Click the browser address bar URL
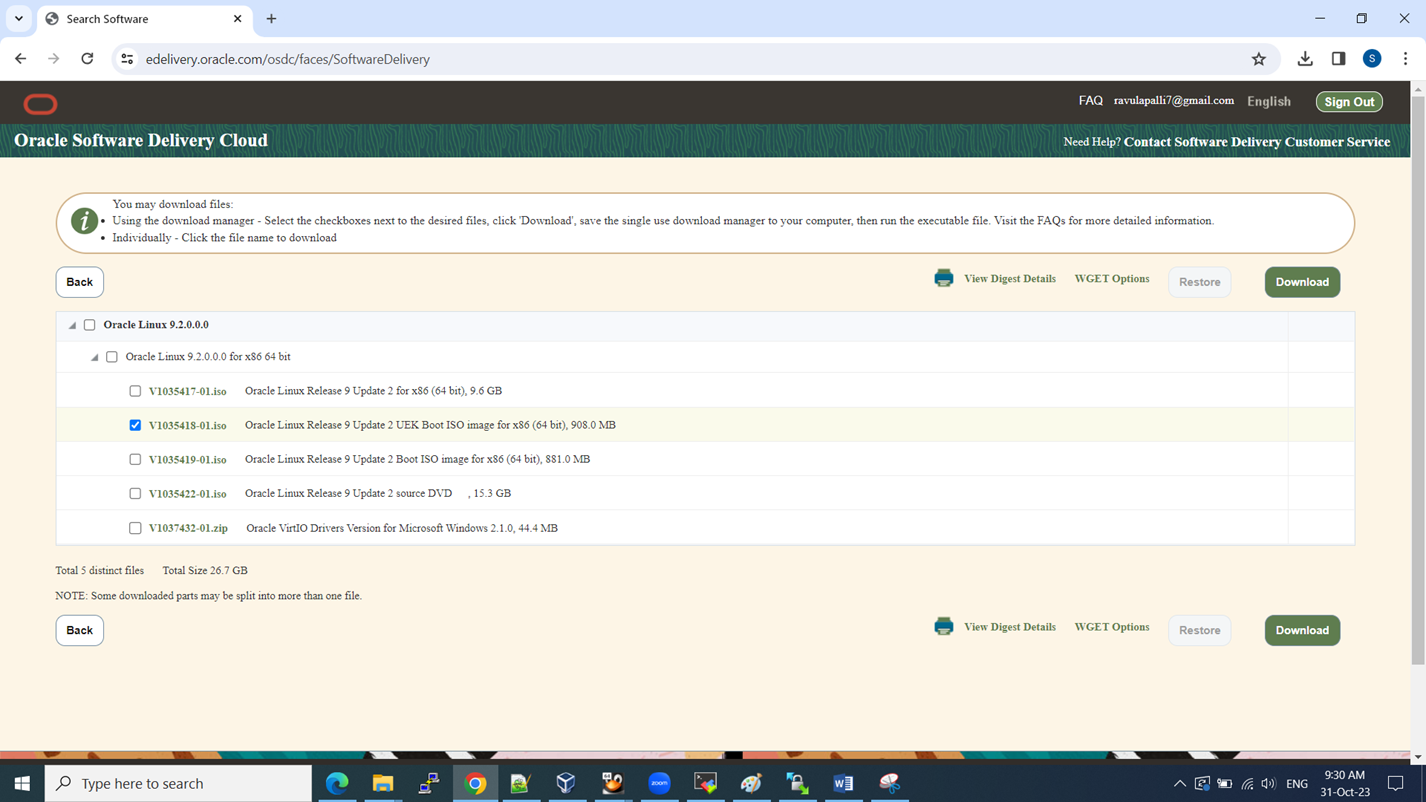 [x=288, y=59]
